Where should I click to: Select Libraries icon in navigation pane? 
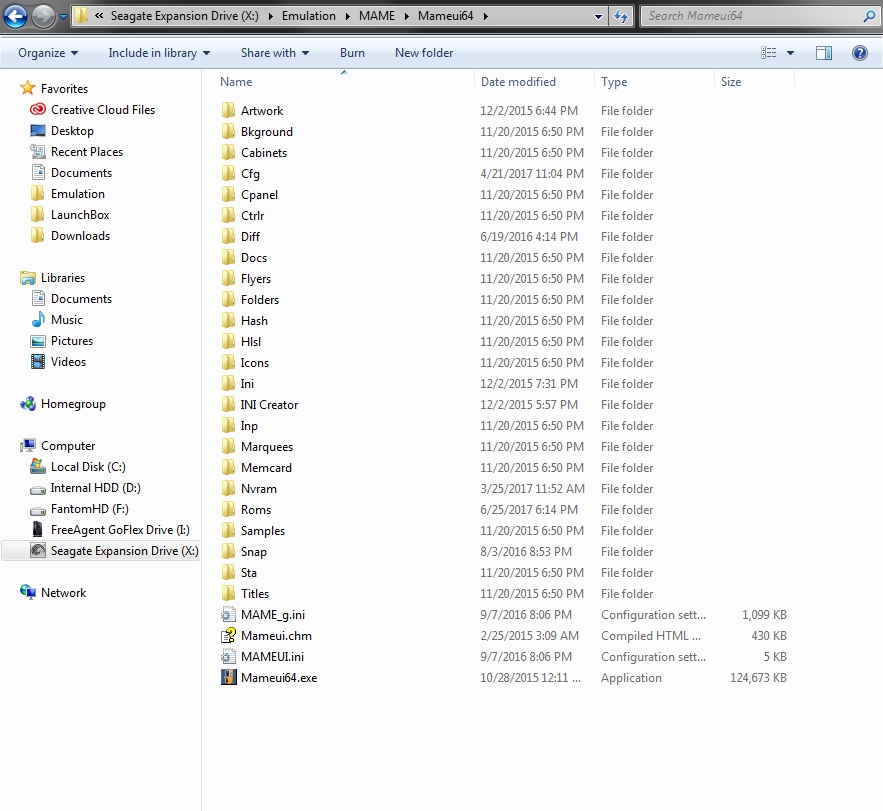27,278
